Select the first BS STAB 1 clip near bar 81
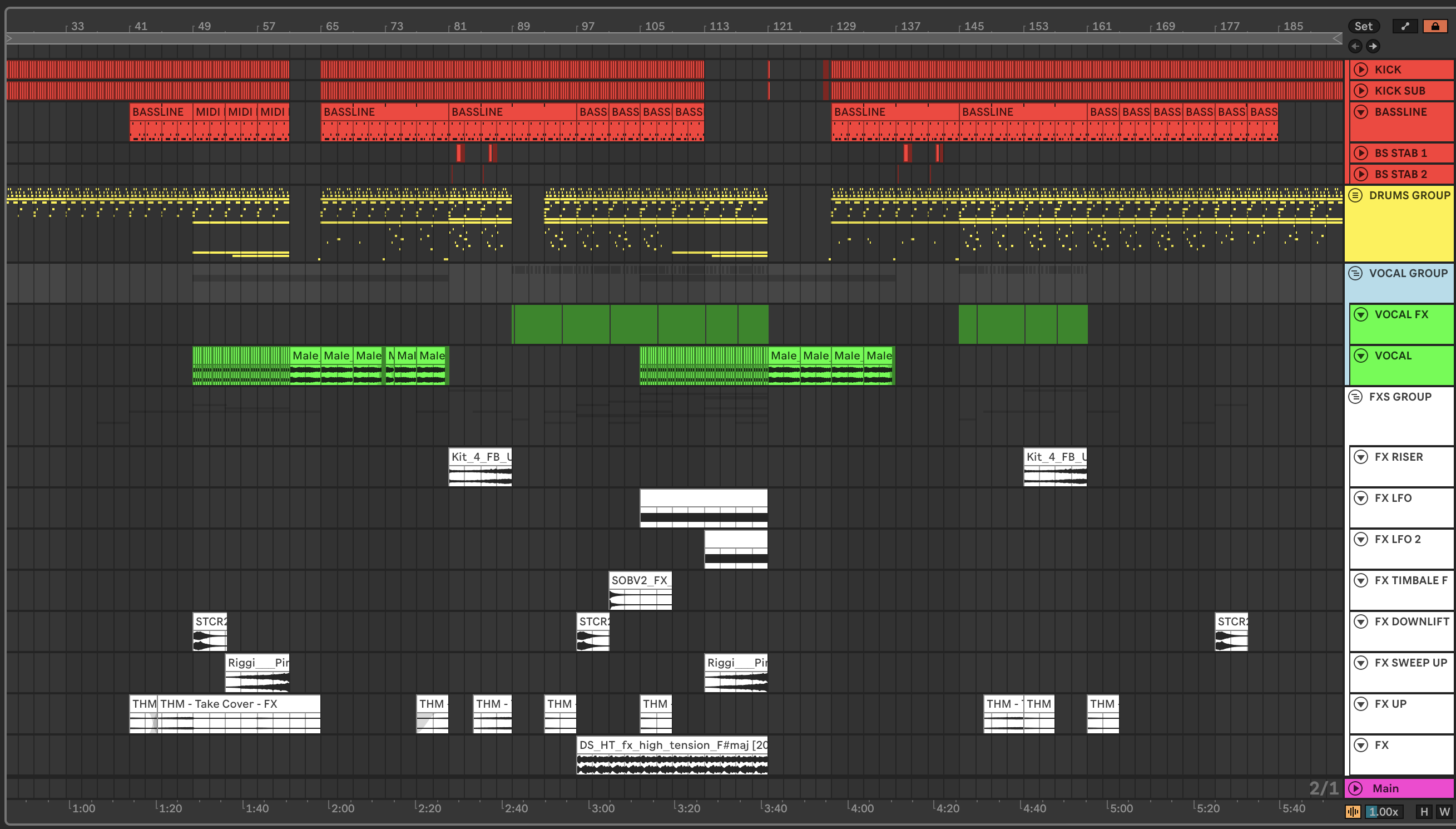The image size is (1456, 829). pyautogui.click(x=460, y=152)
